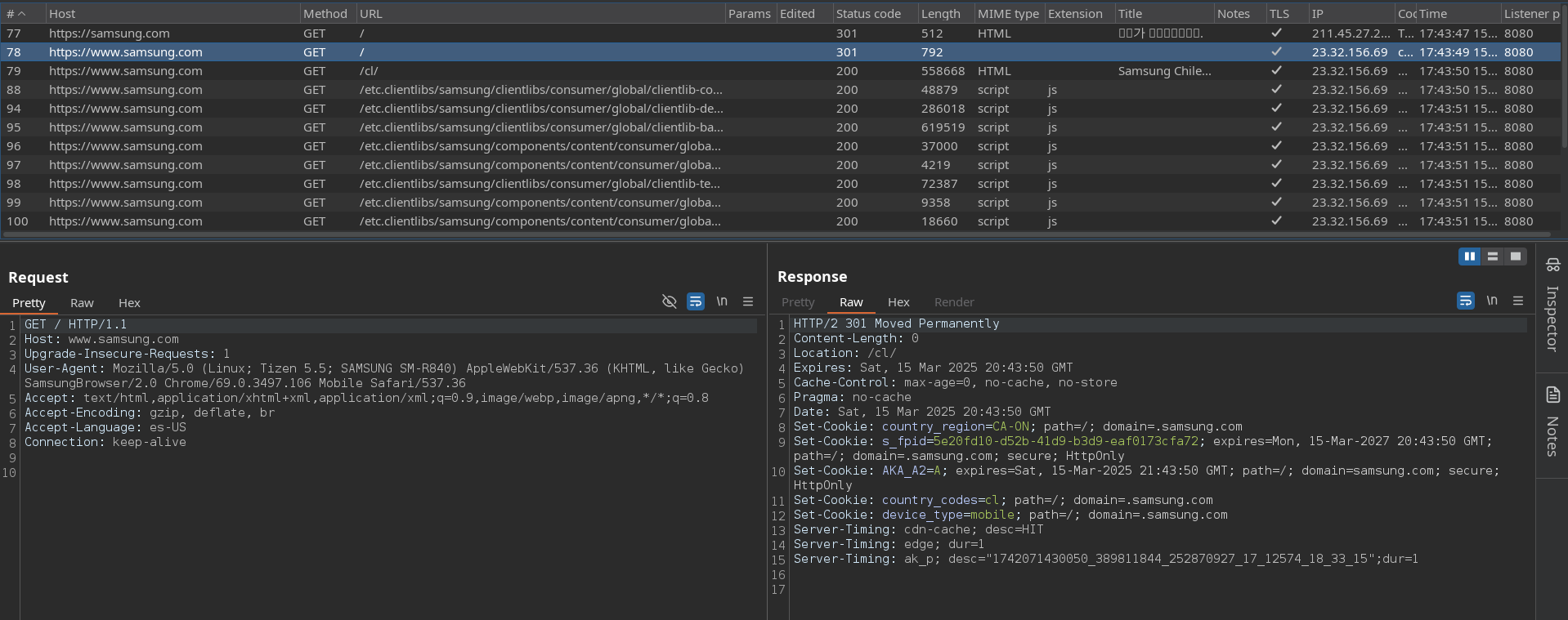Click s_fpid cookie value in response

click(1066, 441)
